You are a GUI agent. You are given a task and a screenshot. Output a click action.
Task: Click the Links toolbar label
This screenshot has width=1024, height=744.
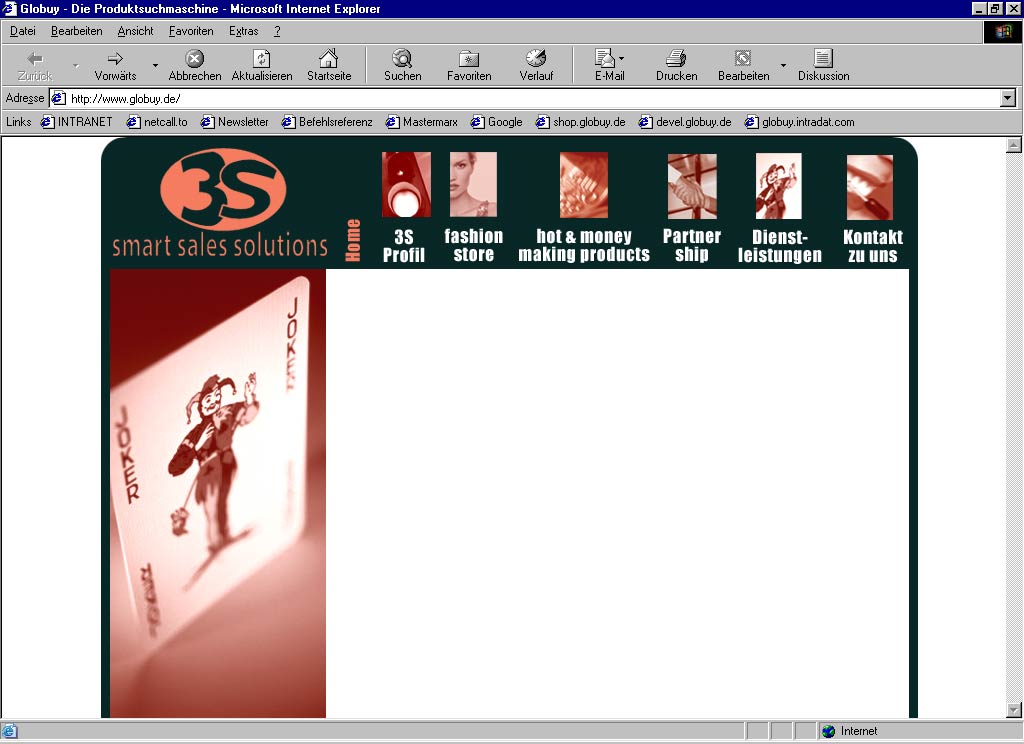18,121
